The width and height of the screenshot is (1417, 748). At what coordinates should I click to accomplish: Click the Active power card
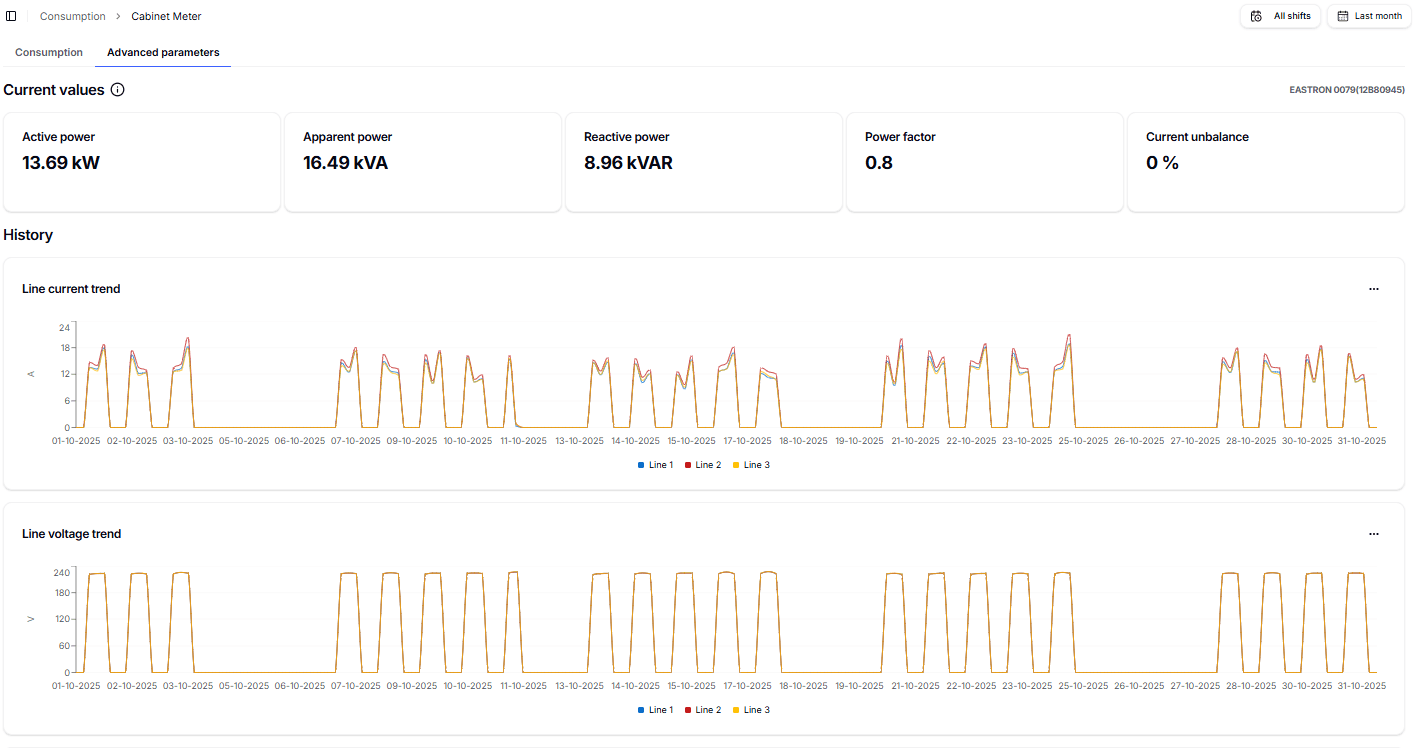point(141,161)
